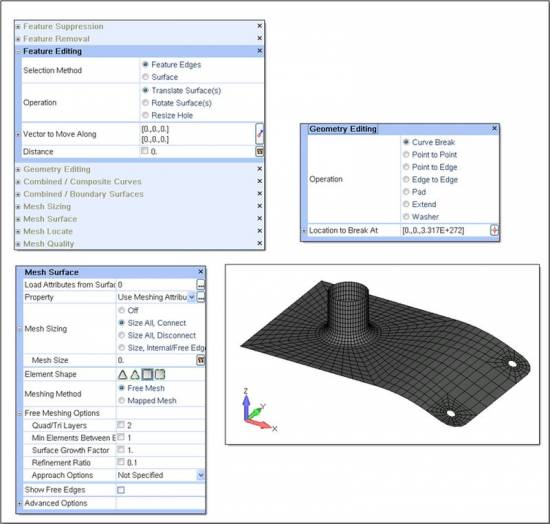Click the ellipsis button next to Load Attributes from Surface
The image size is (550, 524).
(x=201, y=284)
